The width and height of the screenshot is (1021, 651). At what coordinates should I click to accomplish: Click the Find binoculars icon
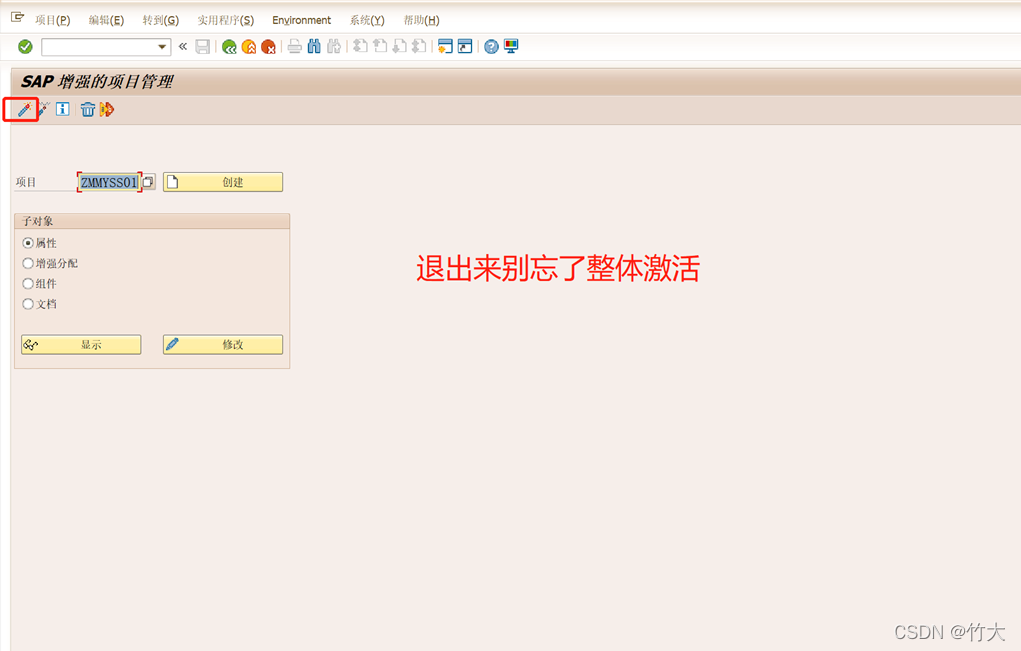[314, 46]
